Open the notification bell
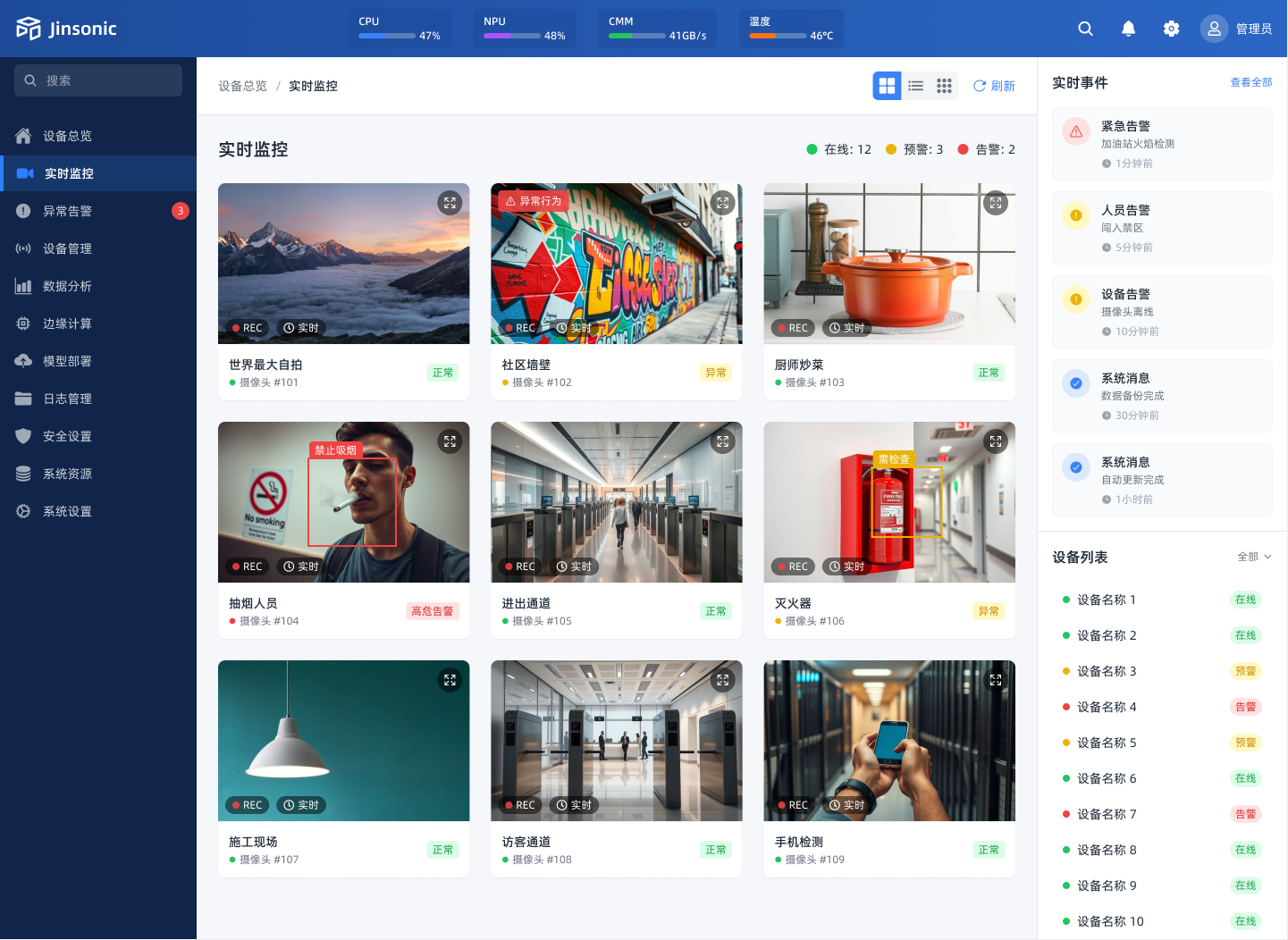Viewport: 1288px width, 940px height. pos(1128,29)
